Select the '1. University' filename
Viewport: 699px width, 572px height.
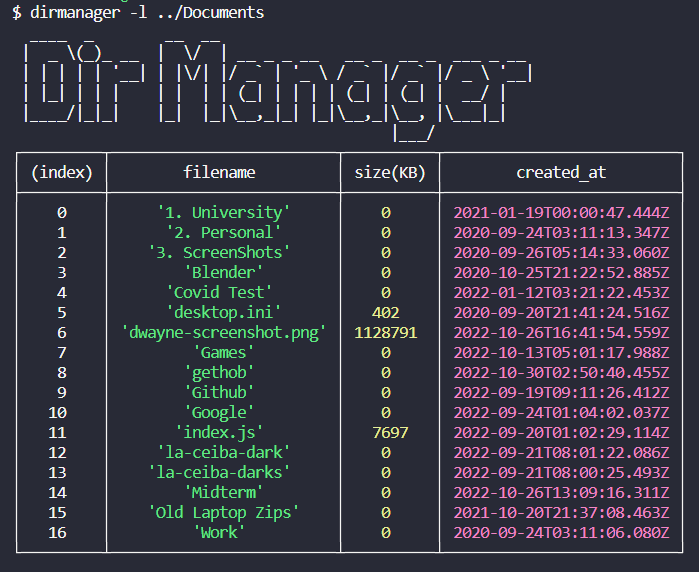223,212
